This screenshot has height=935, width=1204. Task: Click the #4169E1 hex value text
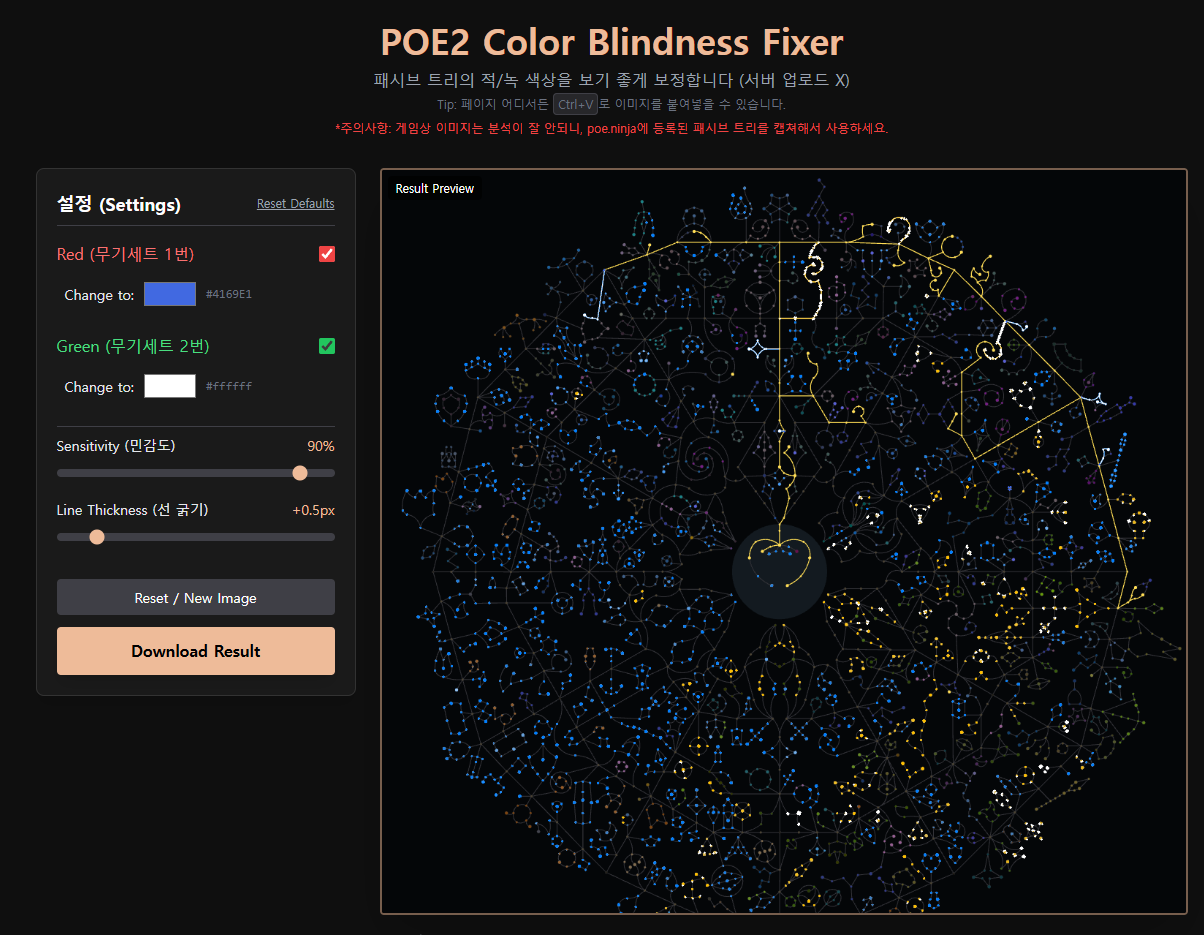(x=229, y=295)
